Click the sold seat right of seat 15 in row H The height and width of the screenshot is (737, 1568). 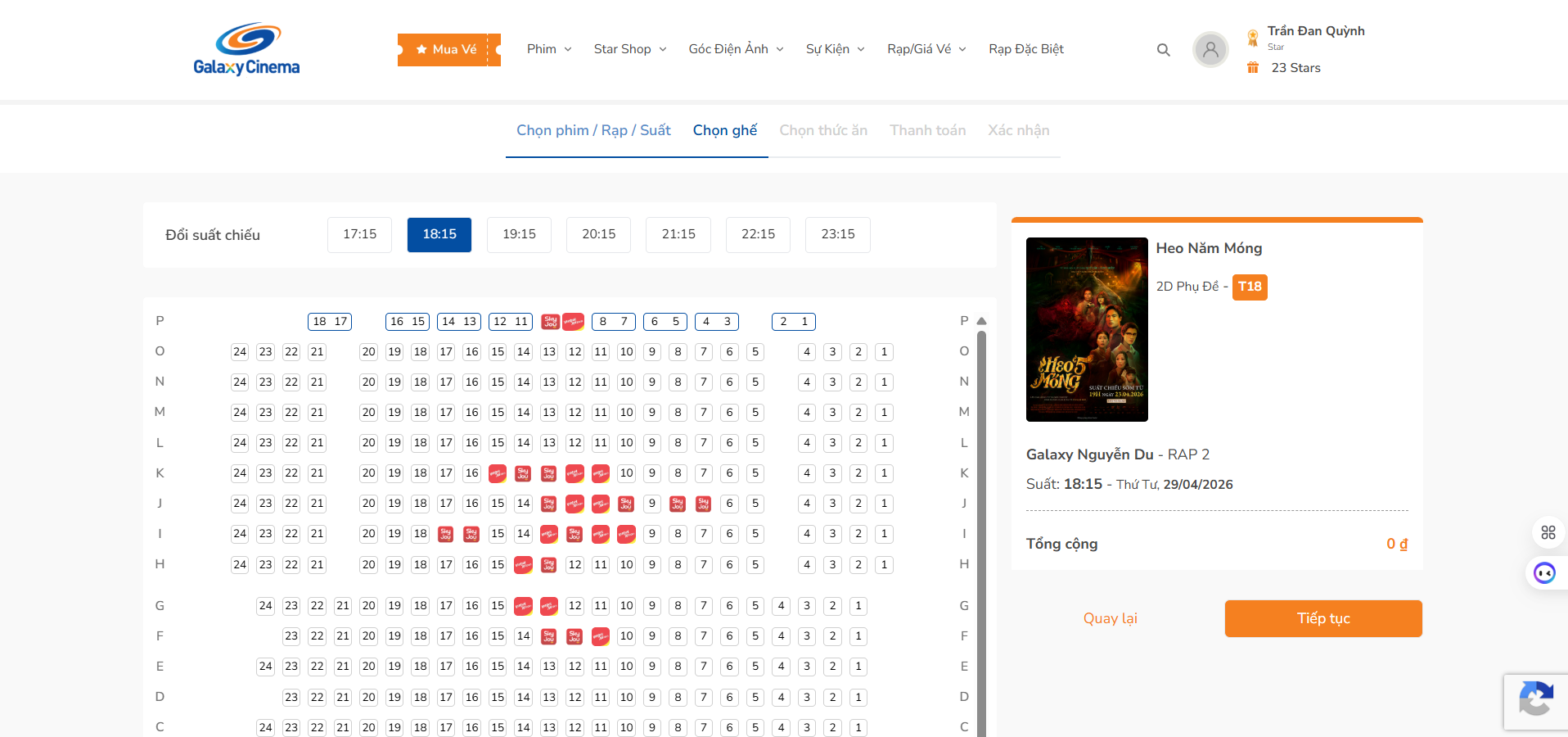click(524, 565)
